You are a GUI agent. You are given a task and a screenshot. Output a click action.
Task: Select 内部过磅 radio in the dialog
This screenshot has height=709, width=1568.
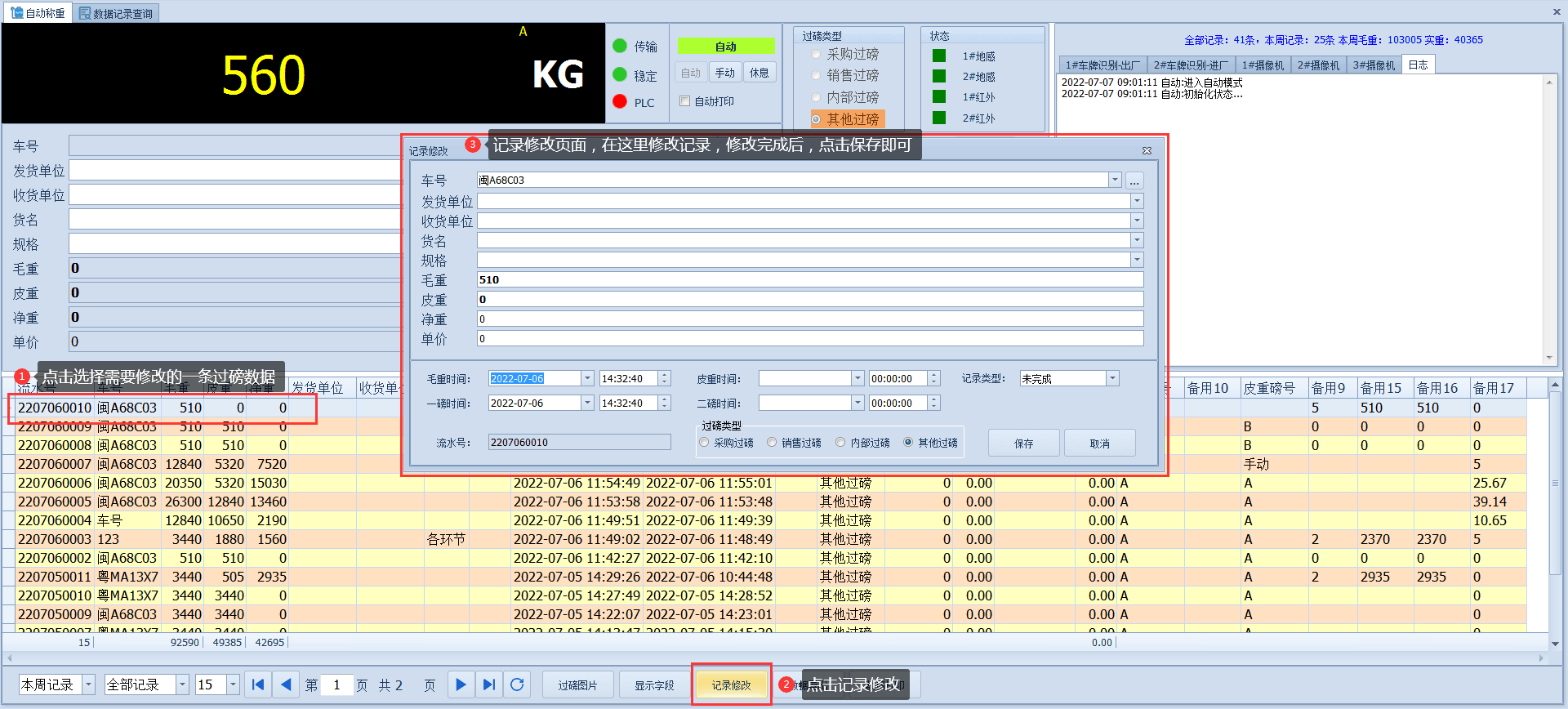(840, 443)
